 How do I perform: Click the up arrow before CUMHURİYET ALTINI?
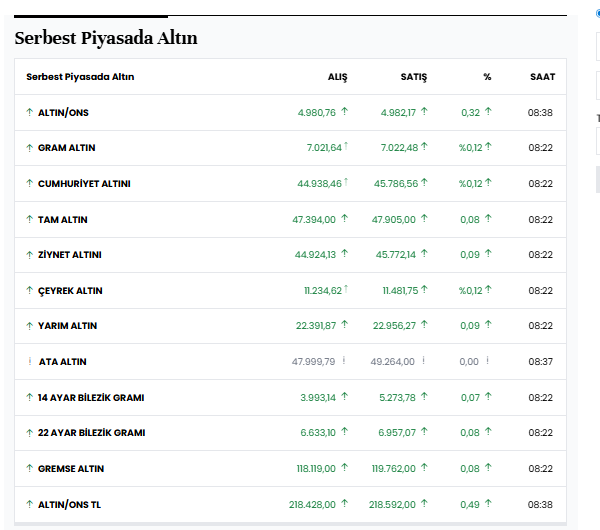[x=29, y=184]
